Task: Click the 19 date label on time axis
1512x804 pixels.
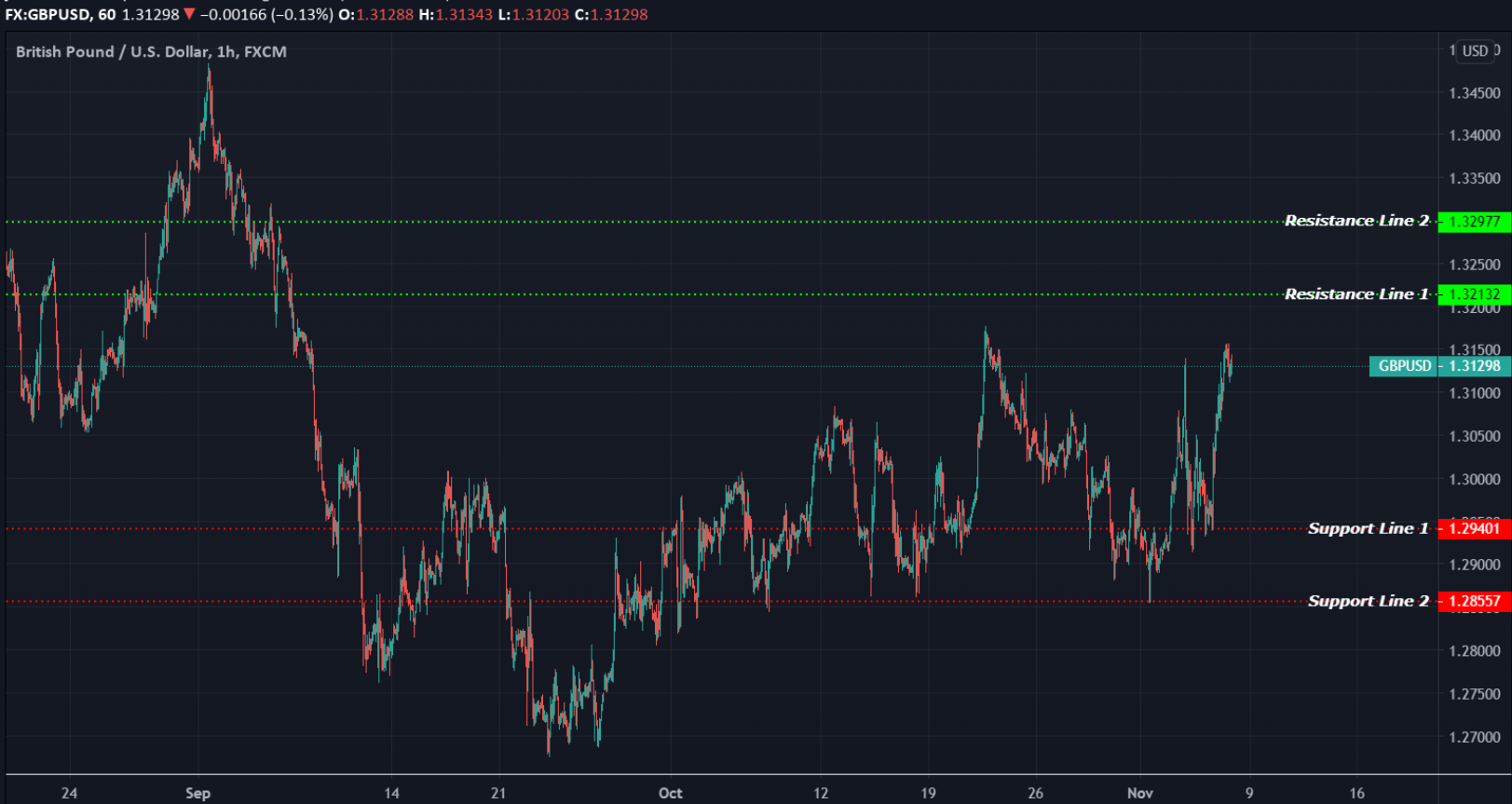Action: (x=928, y=794)
